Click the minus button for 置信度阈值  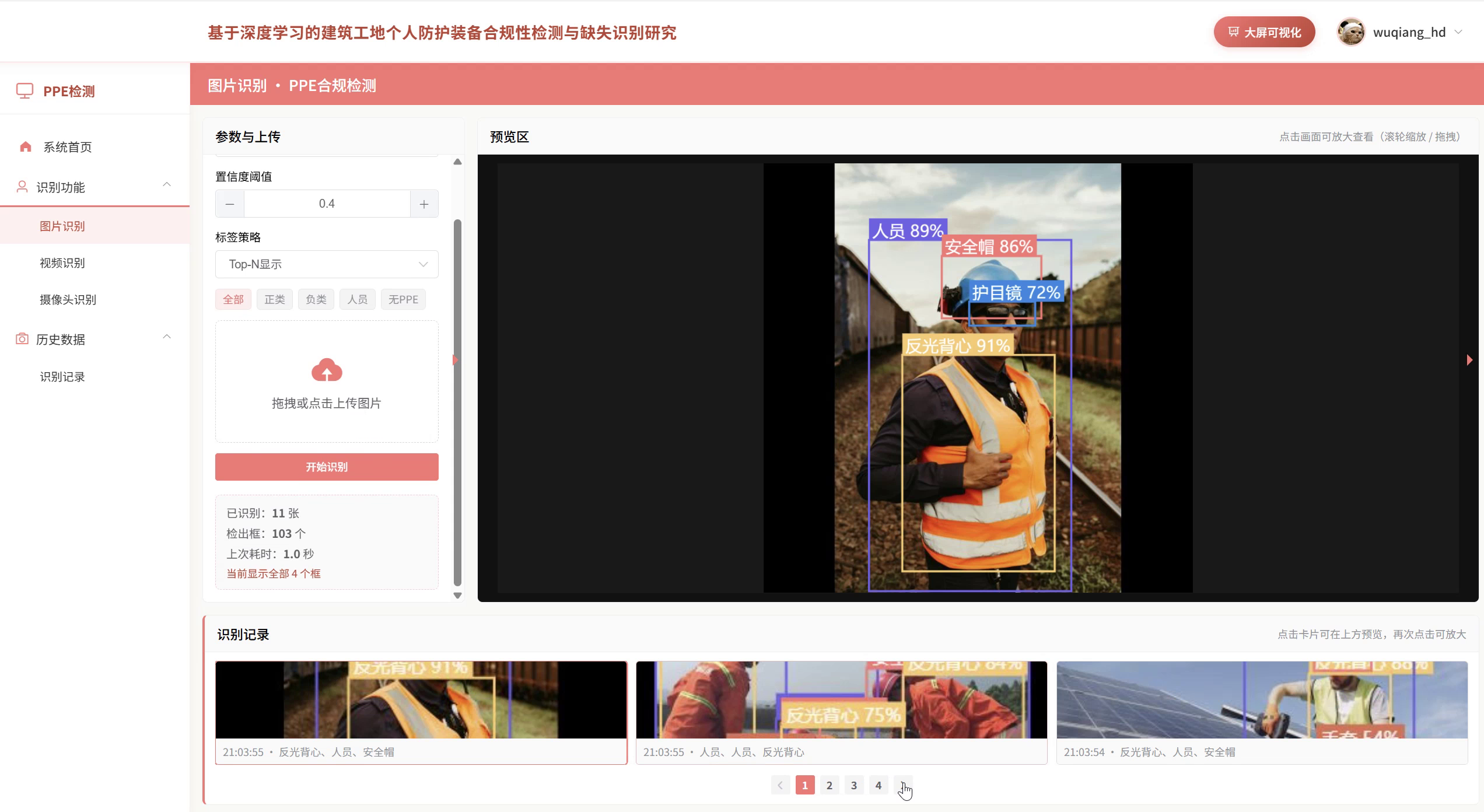pyautogui.click(x=230, y=204)
